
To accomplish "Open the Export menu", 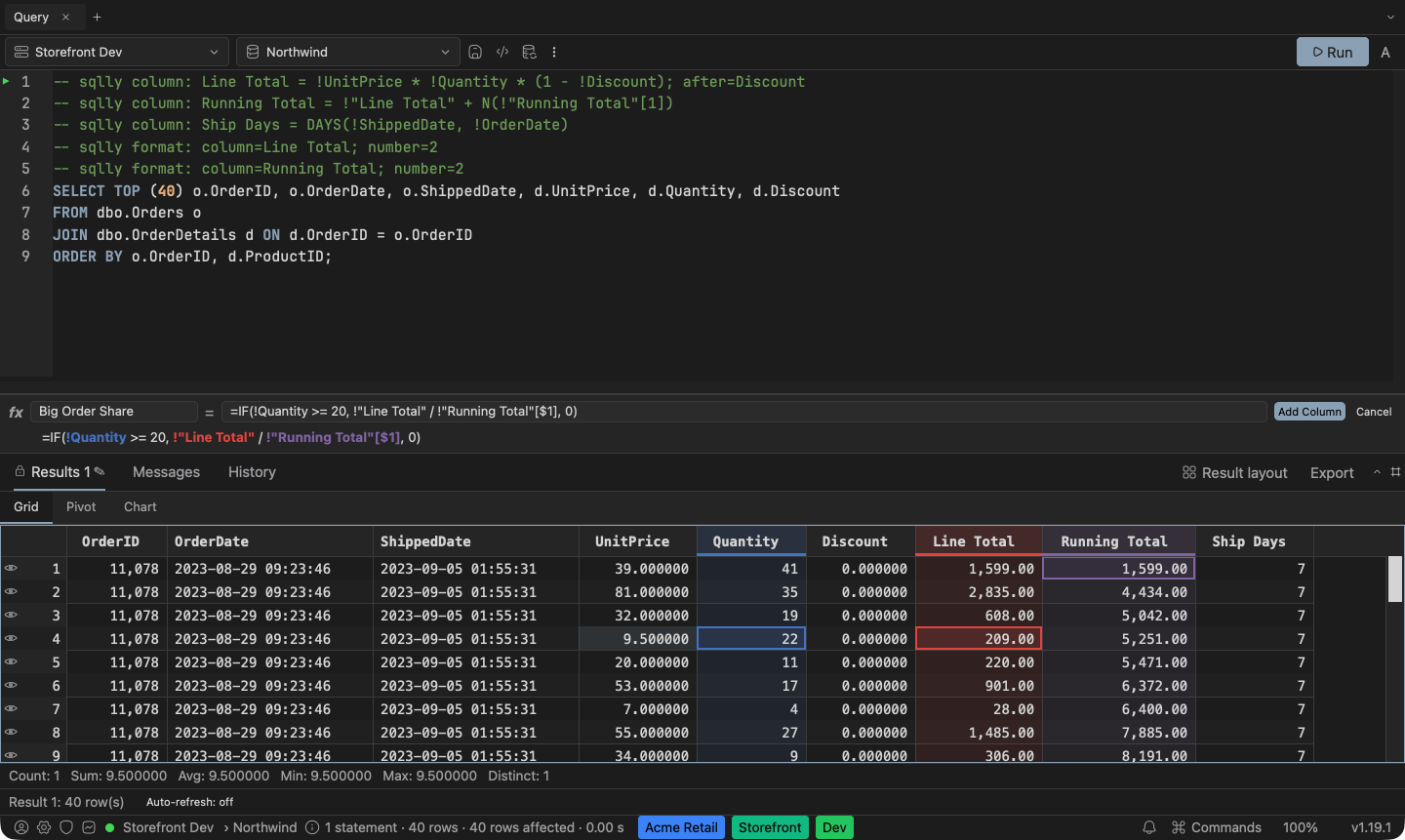I will pyautogui.click(x=1332, y=472).
